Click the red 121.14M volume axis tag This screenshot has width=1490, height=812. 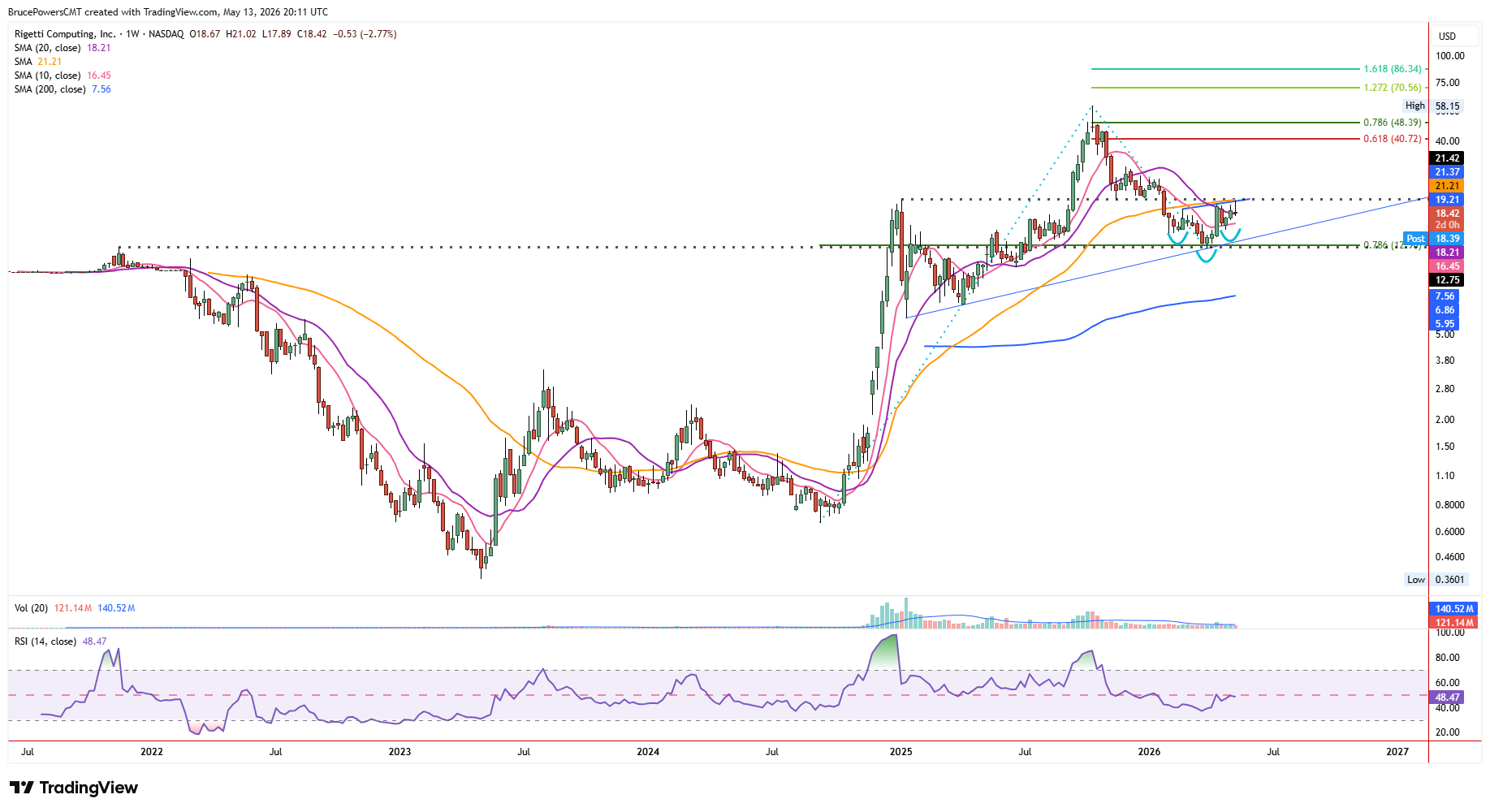point(1453,623)
